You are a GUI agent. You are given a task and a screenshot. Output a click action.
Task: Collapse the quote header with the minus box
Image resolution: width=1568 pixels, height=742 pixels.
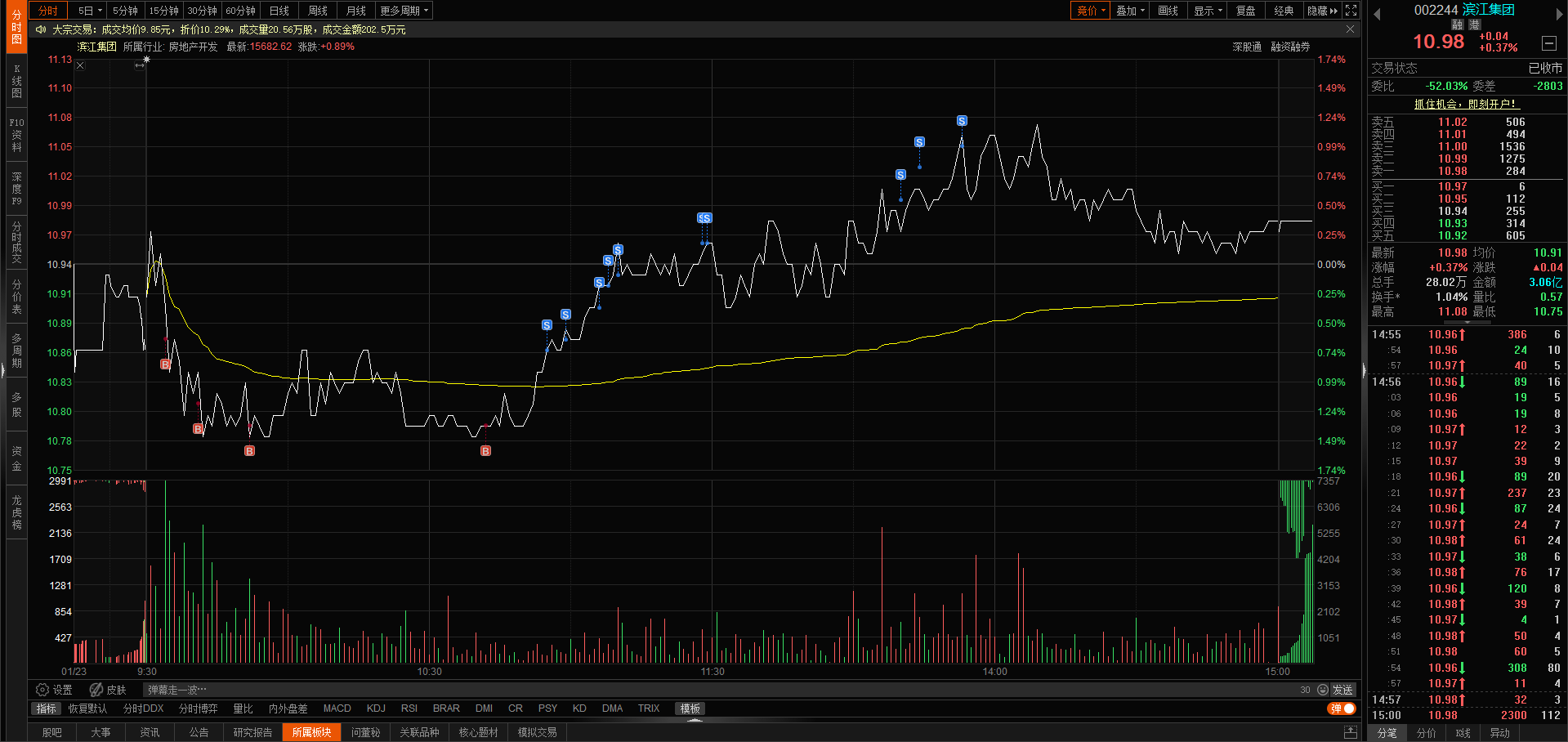[1548, 43]
